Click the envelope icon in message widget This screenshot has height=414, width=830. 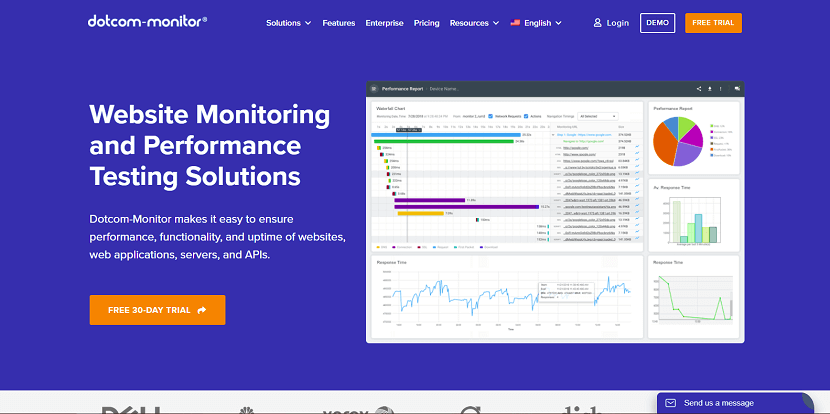coord(671,403)
